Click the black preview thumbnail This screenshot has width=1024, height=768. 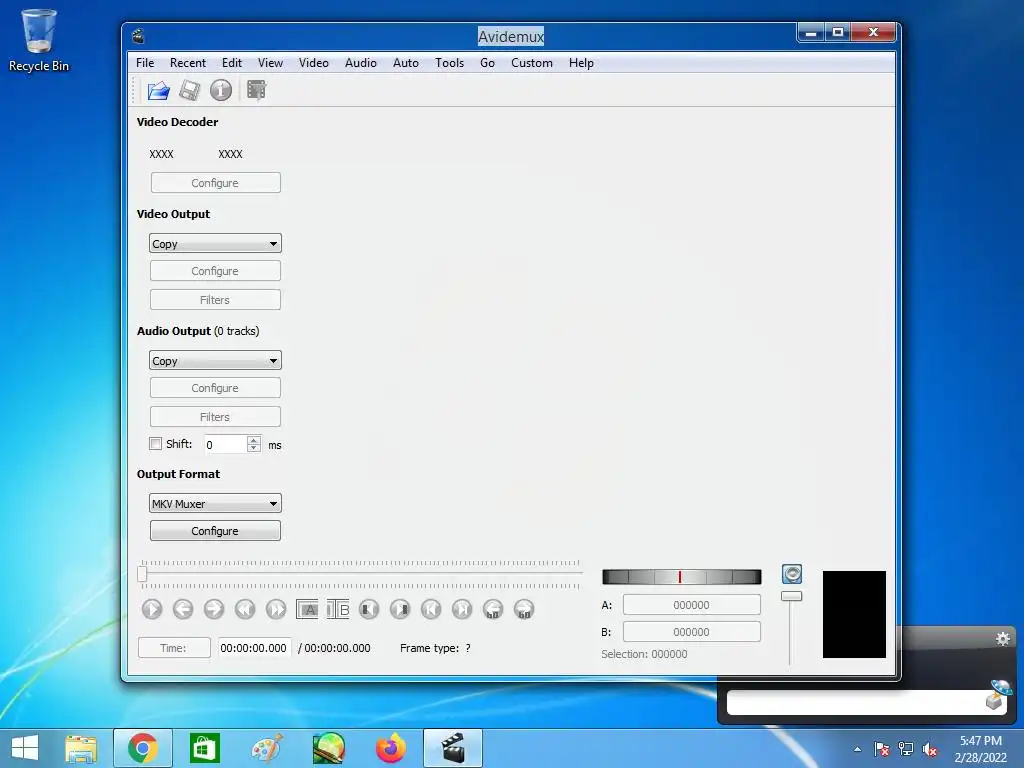click(854, 615)
